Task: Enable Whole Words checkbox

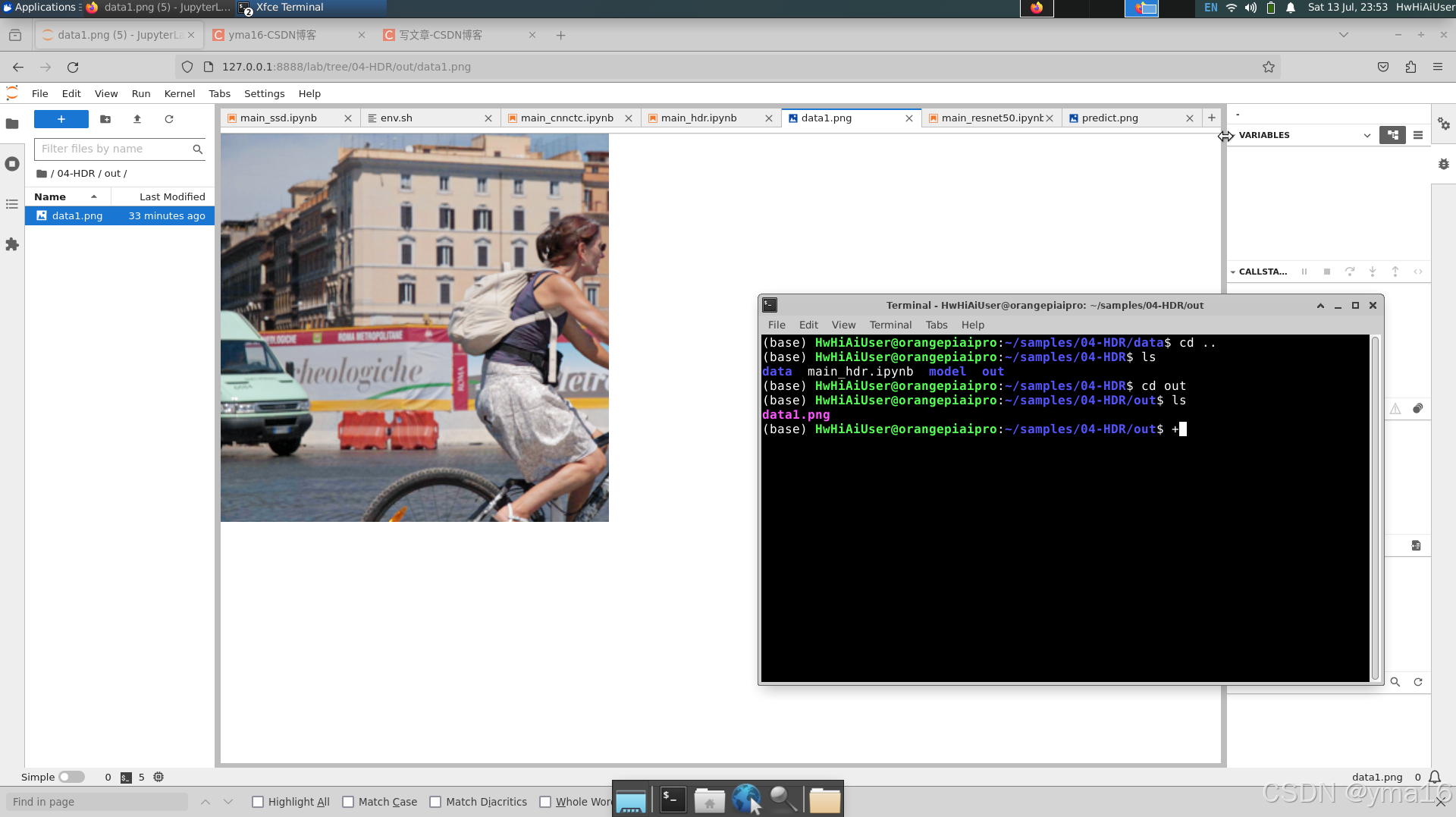Action: click(x=545, y=802)
